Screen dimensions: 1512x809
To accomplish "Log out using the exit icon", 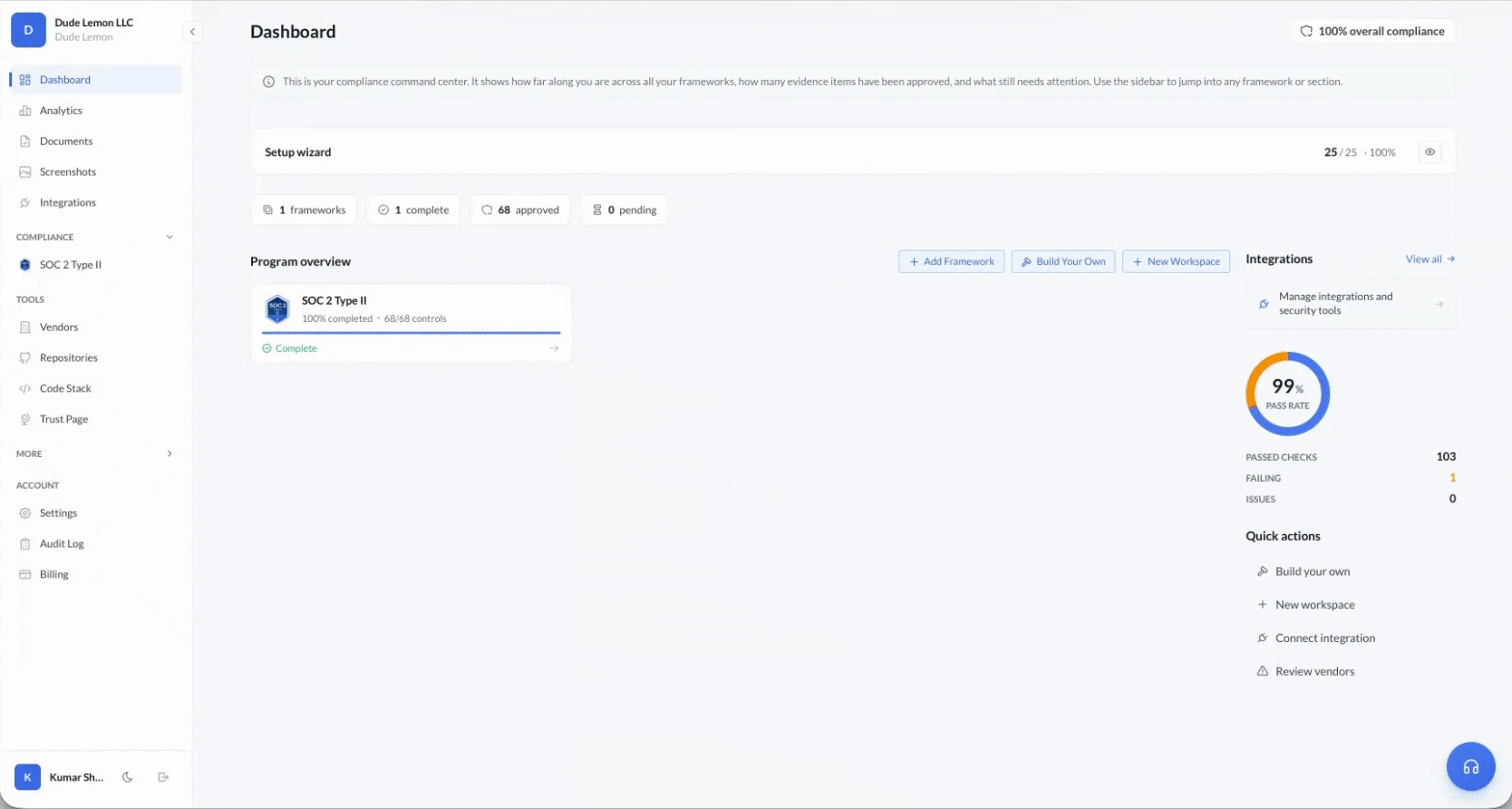I will coord(163,777).
